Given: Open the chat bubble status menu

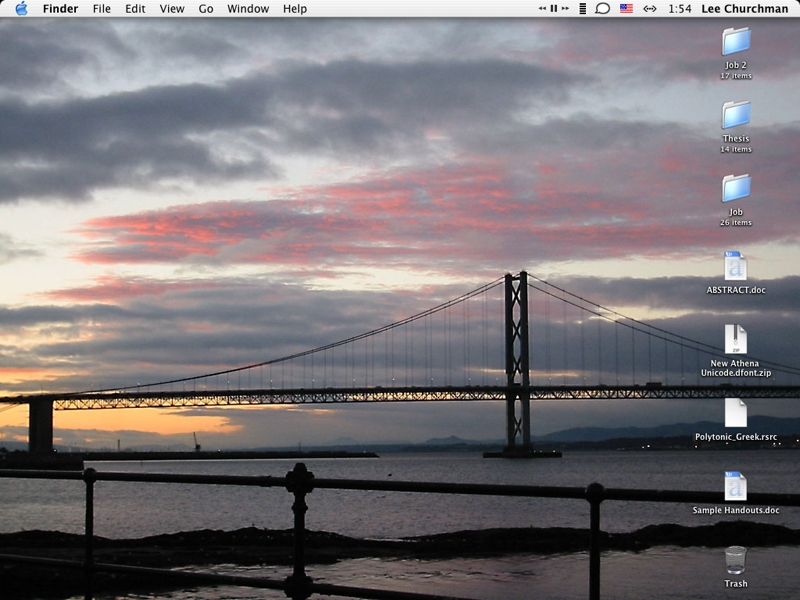Looking at the screenshot, I should (x=603, y=9).
